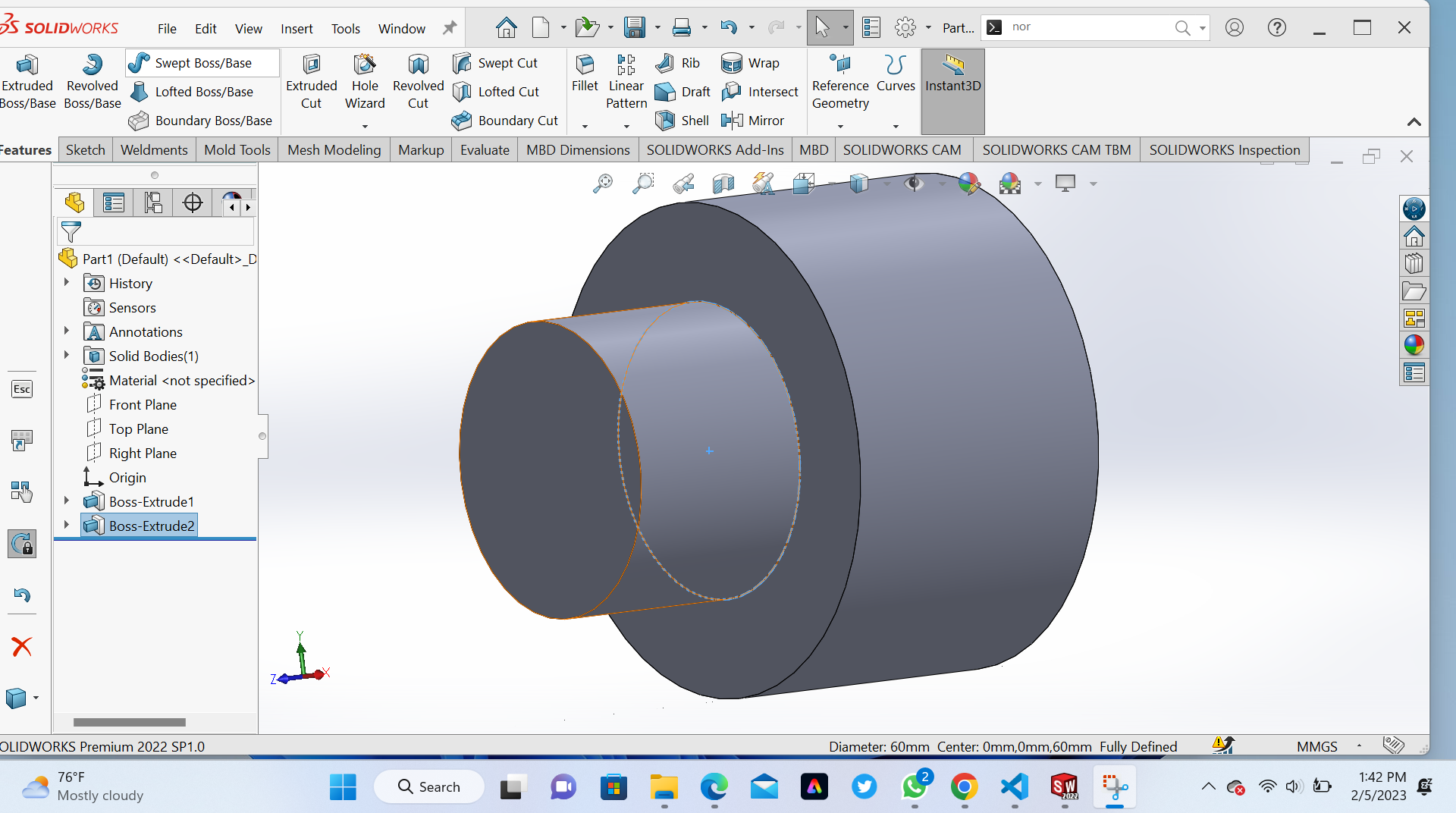Viewport: 1456px width, 813px height.
Task: Select the Rib feature
Action: pos(677,63)
